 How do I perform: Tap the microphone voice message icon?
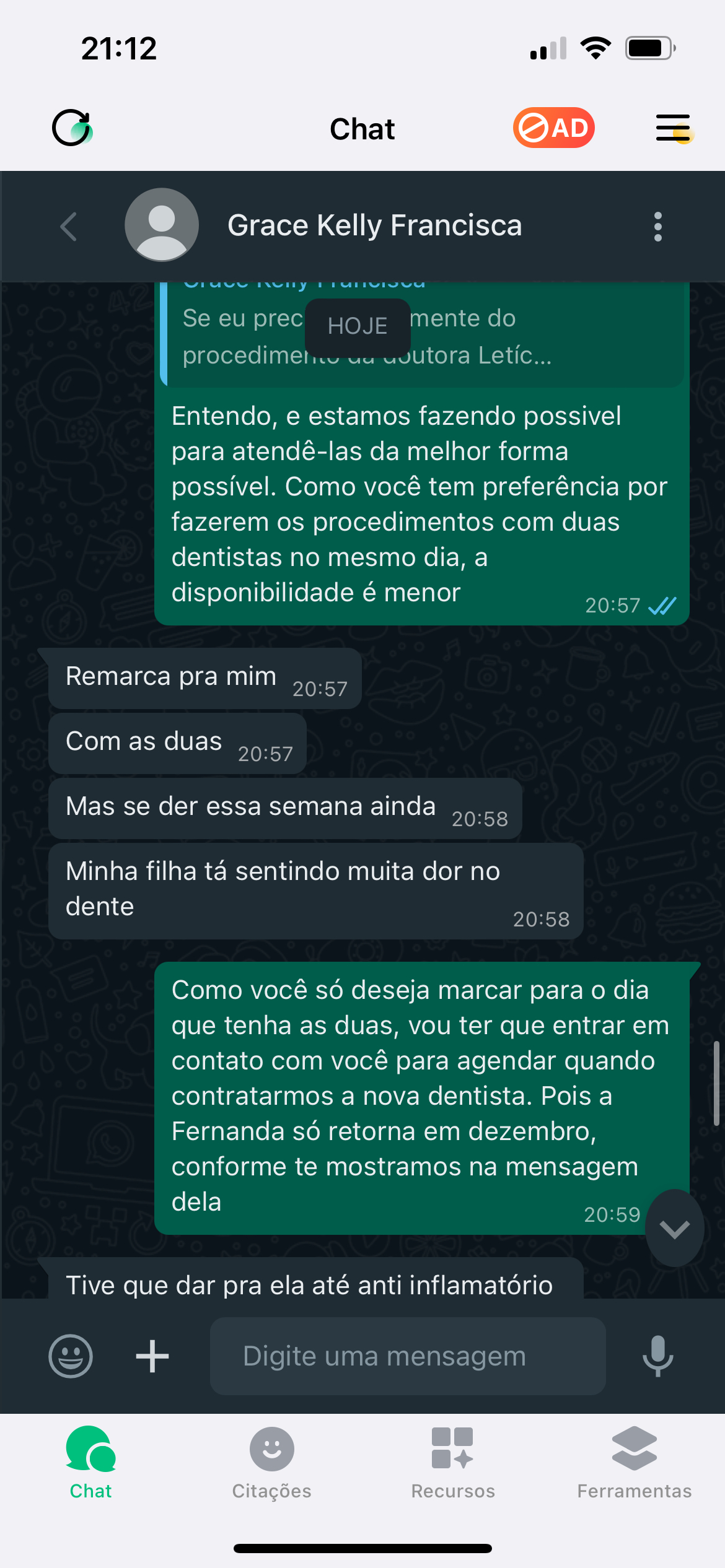point(657,1356)
